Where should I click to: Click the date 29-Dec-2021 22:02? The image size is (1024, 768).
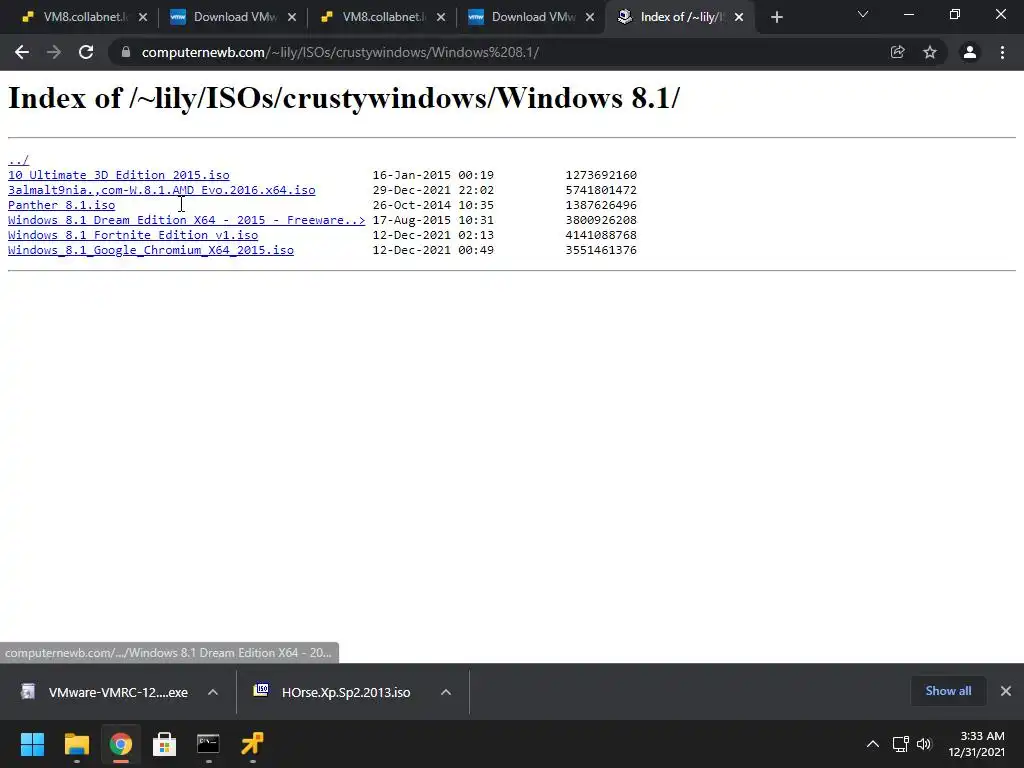click(x=433, y=190)
